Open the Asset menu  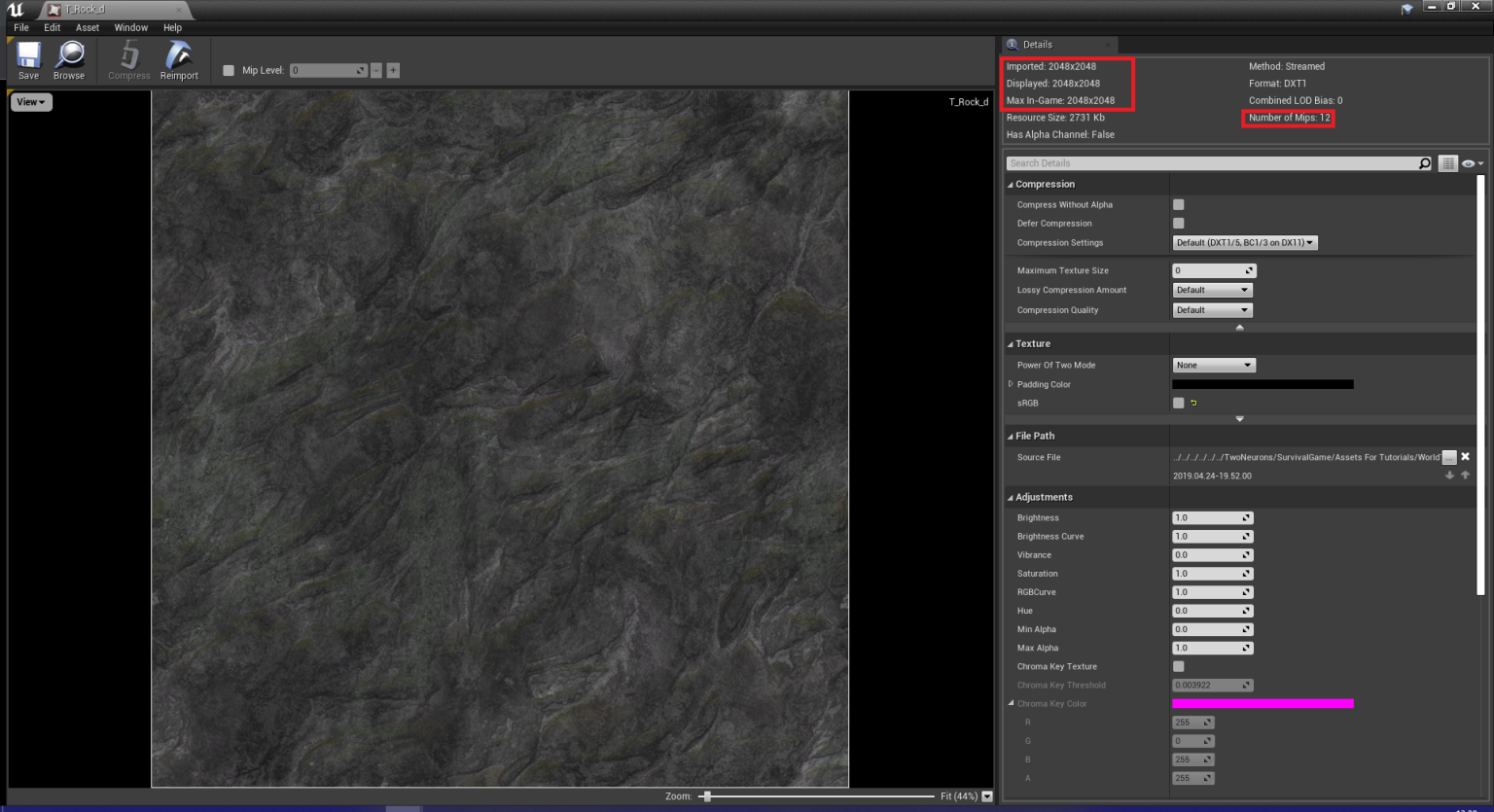click(88, 27)
